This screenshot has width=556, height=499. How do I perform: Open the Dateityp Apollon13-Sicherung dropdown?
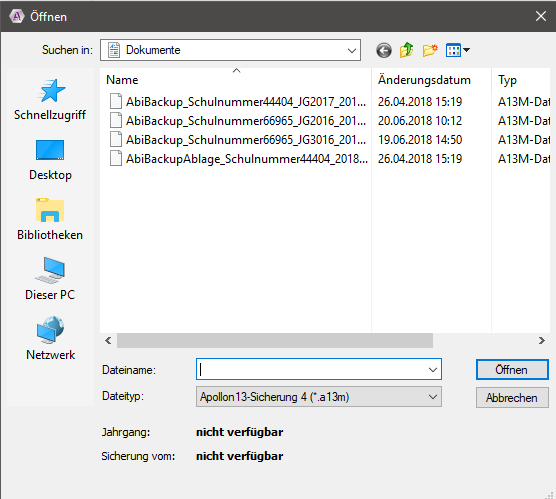pos(319,397)
